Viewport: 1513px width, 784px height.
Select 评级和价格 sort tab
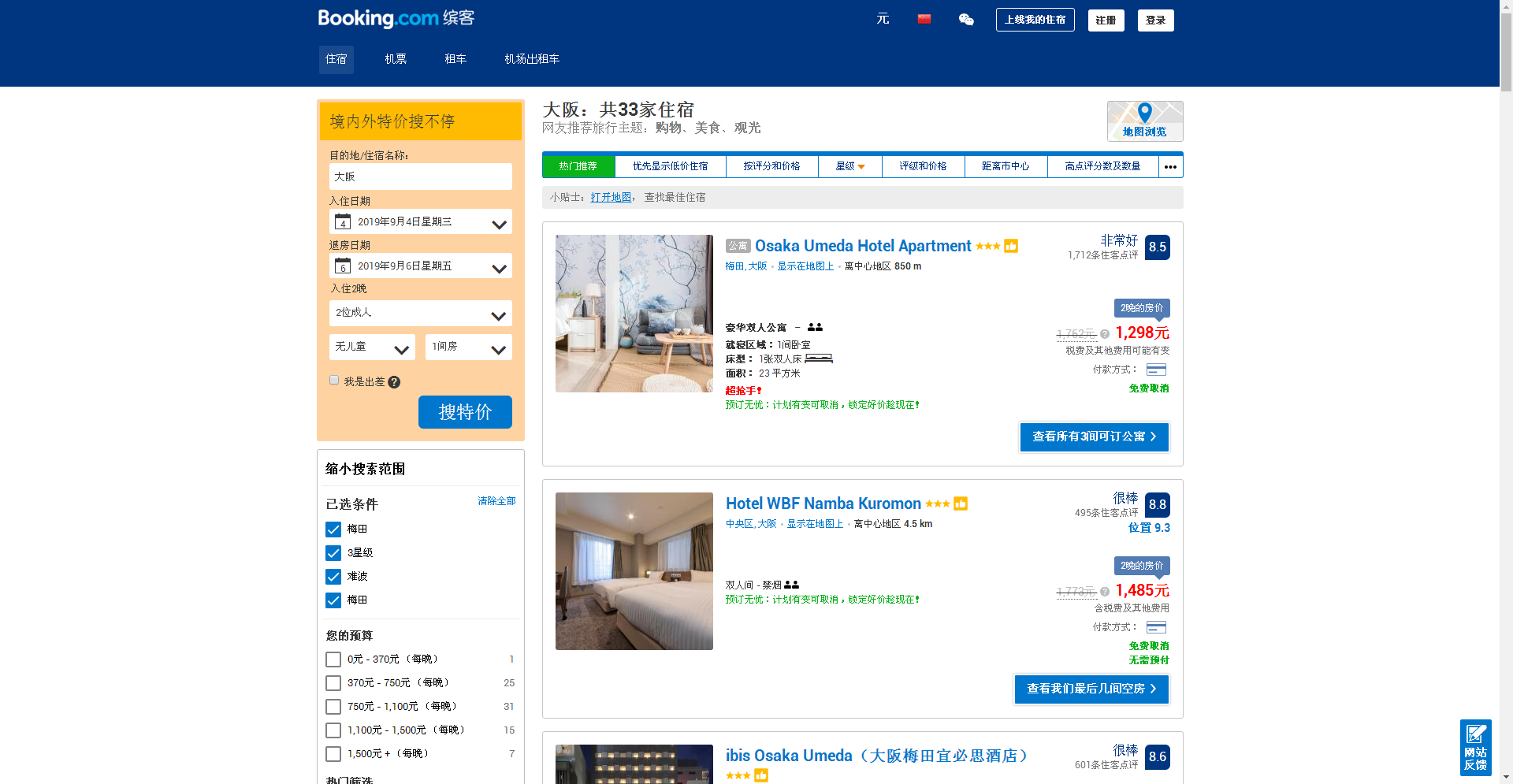[923, 166]
